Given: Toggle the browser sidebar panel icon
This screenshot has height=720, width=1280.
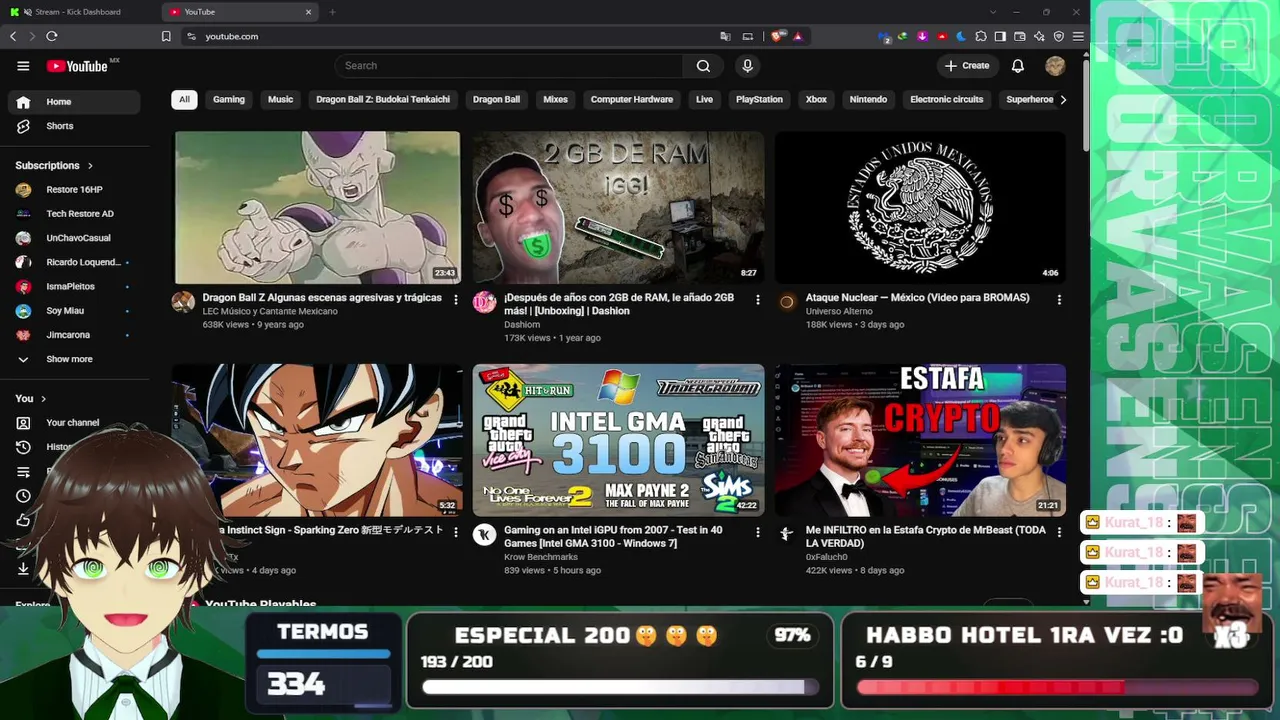Looking at the screenshot, I should pyautogui.click(x=1000, y=36).
